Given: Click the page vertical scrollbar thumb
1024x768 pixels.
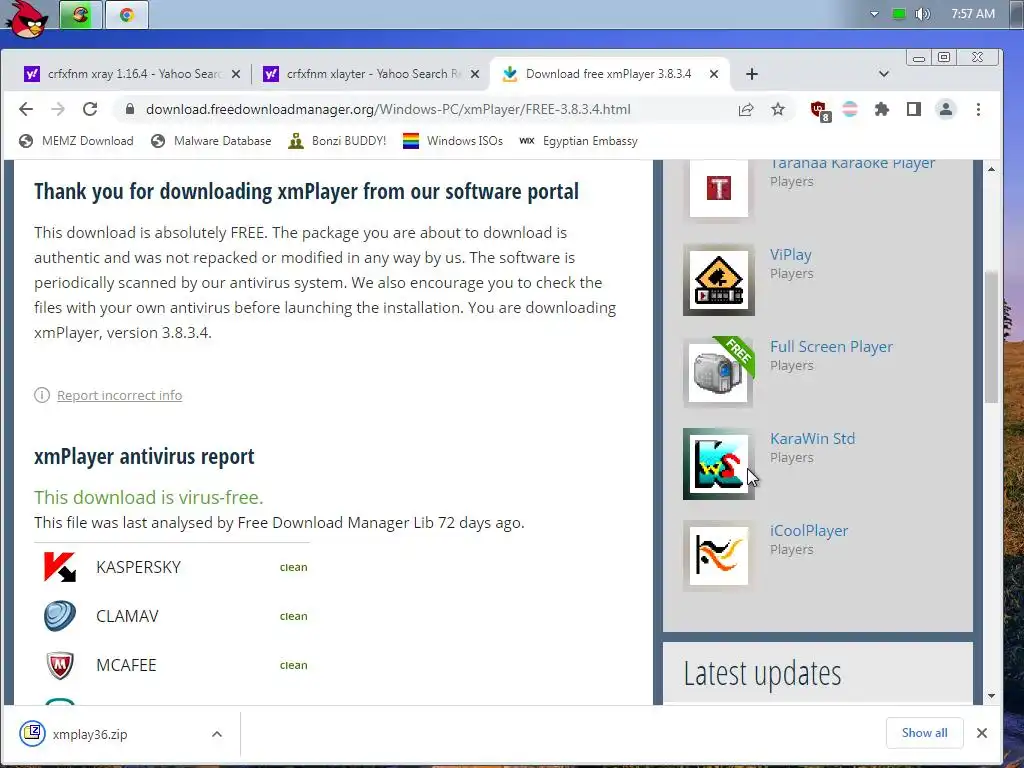Looking at the screenshot, I should coord(991,337).
